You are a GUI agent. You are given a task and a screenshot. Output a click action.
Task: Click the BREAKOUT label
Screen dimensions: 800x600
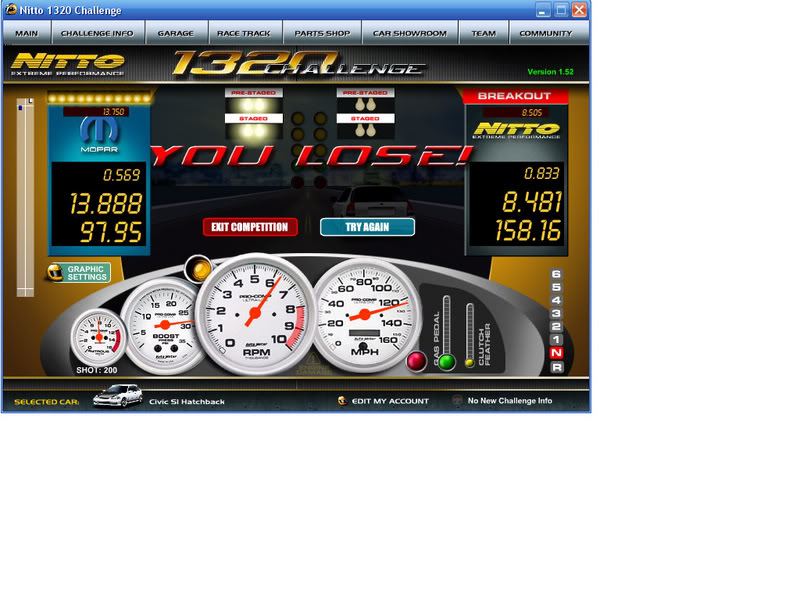[514, 96]
